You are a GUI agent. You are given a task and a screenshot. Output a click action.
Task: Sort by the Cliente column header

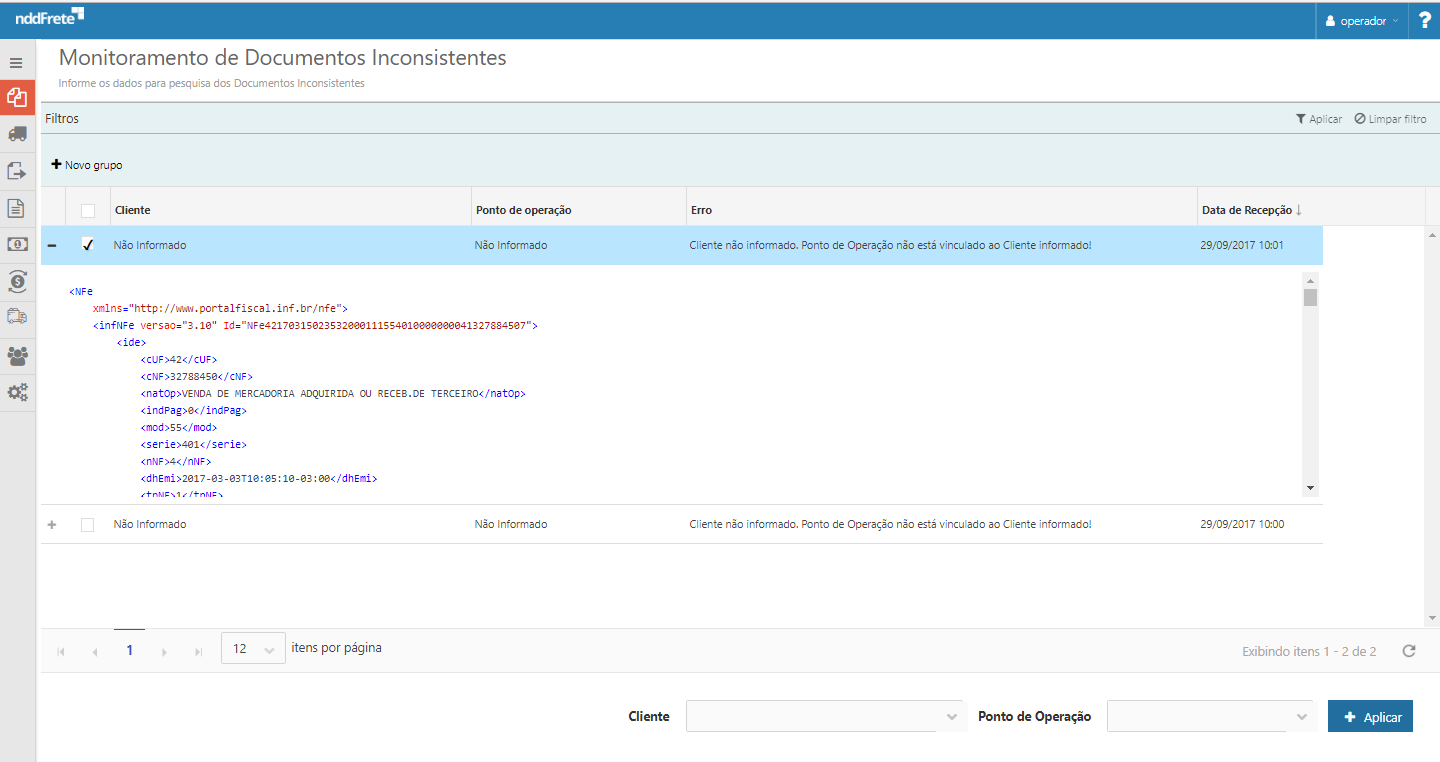133,210
